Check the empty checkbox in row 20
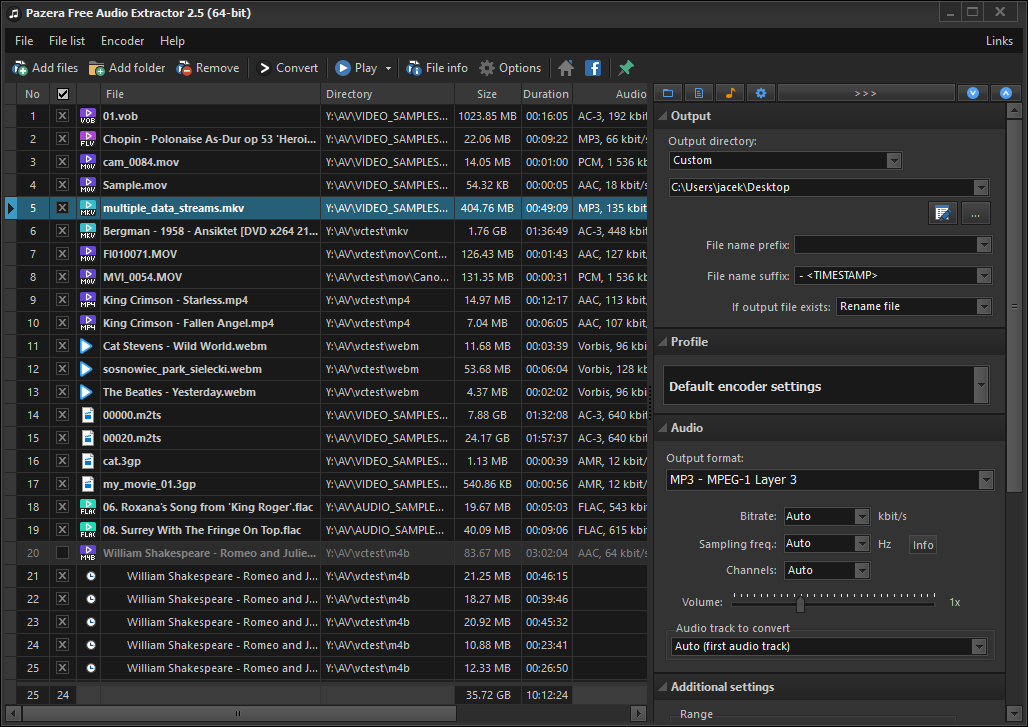 62,553
